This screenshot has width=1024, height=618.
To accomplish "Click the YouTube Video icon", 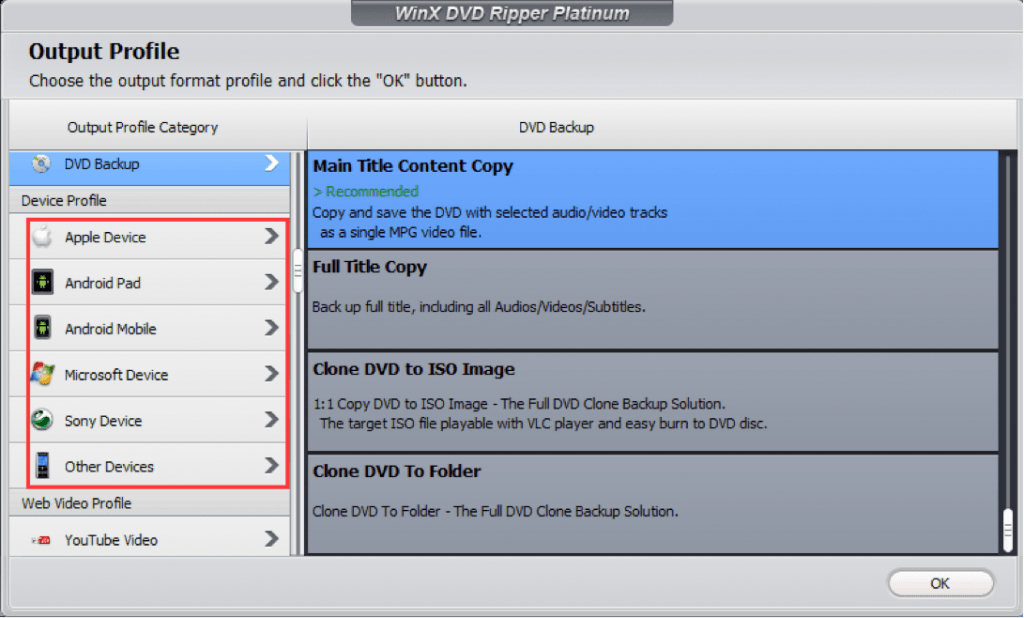I will [41, 540].
